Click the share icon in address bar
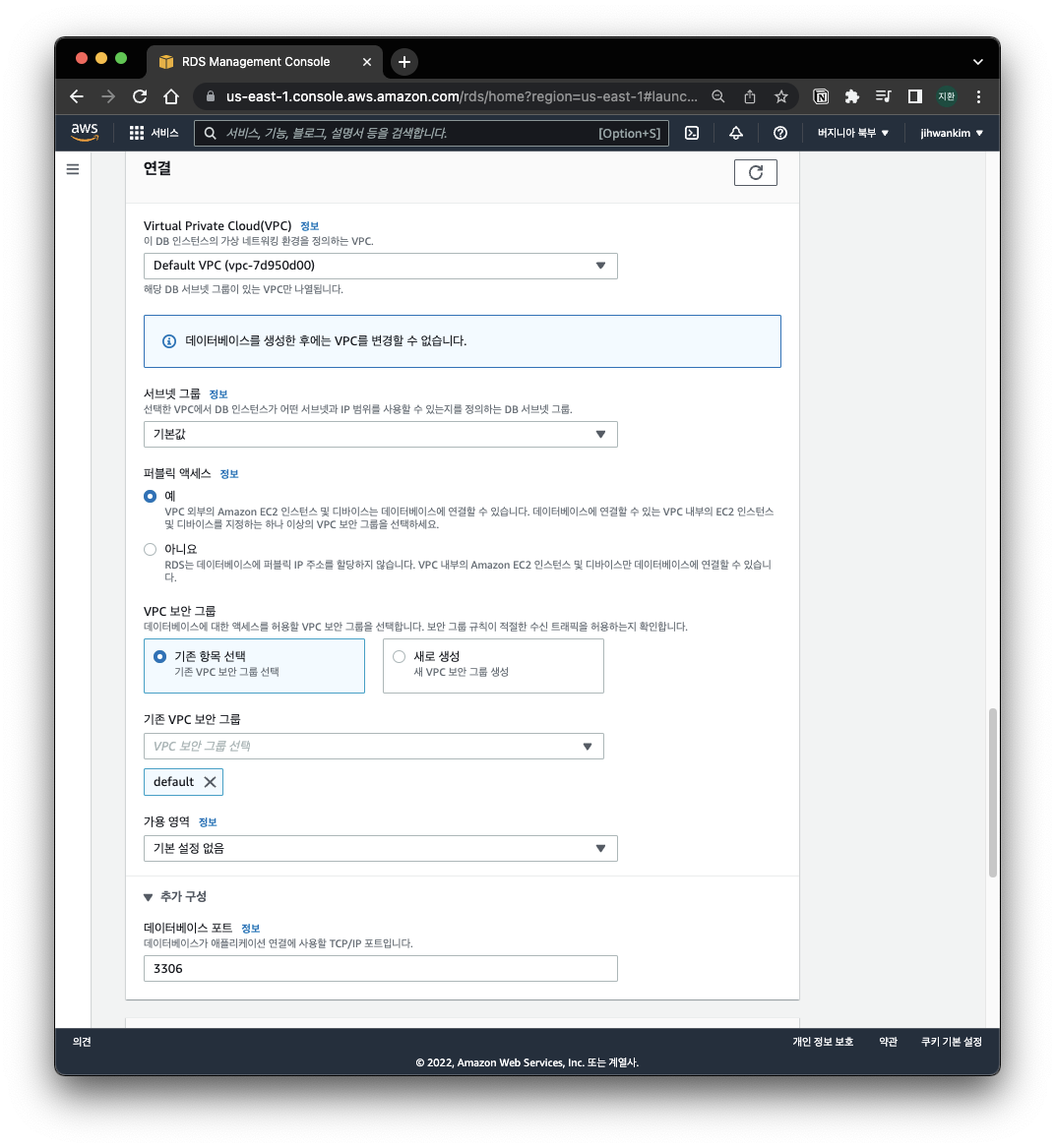1055x1148 pixels. click(750, 96)
